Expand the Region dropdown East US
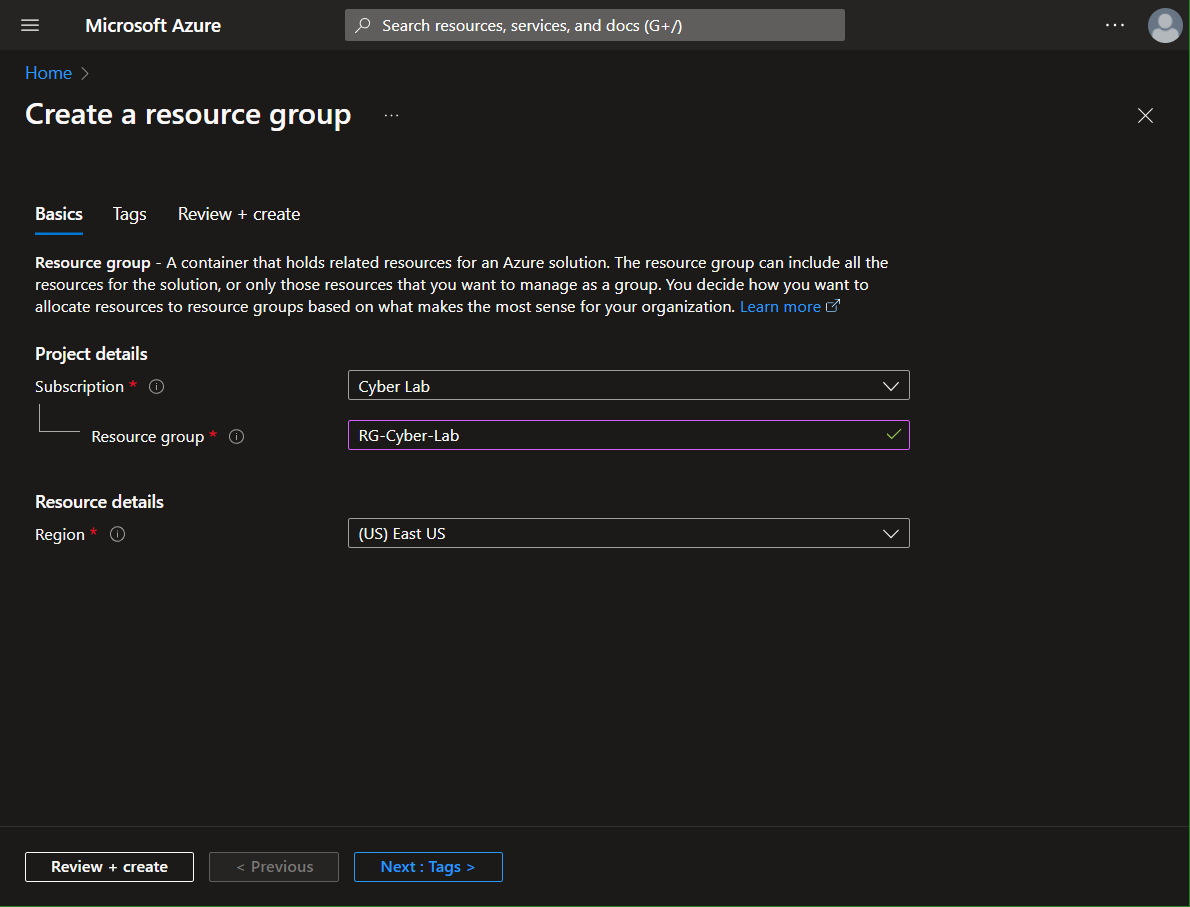This screenshot has height=907, width=1190. point(628,533)
